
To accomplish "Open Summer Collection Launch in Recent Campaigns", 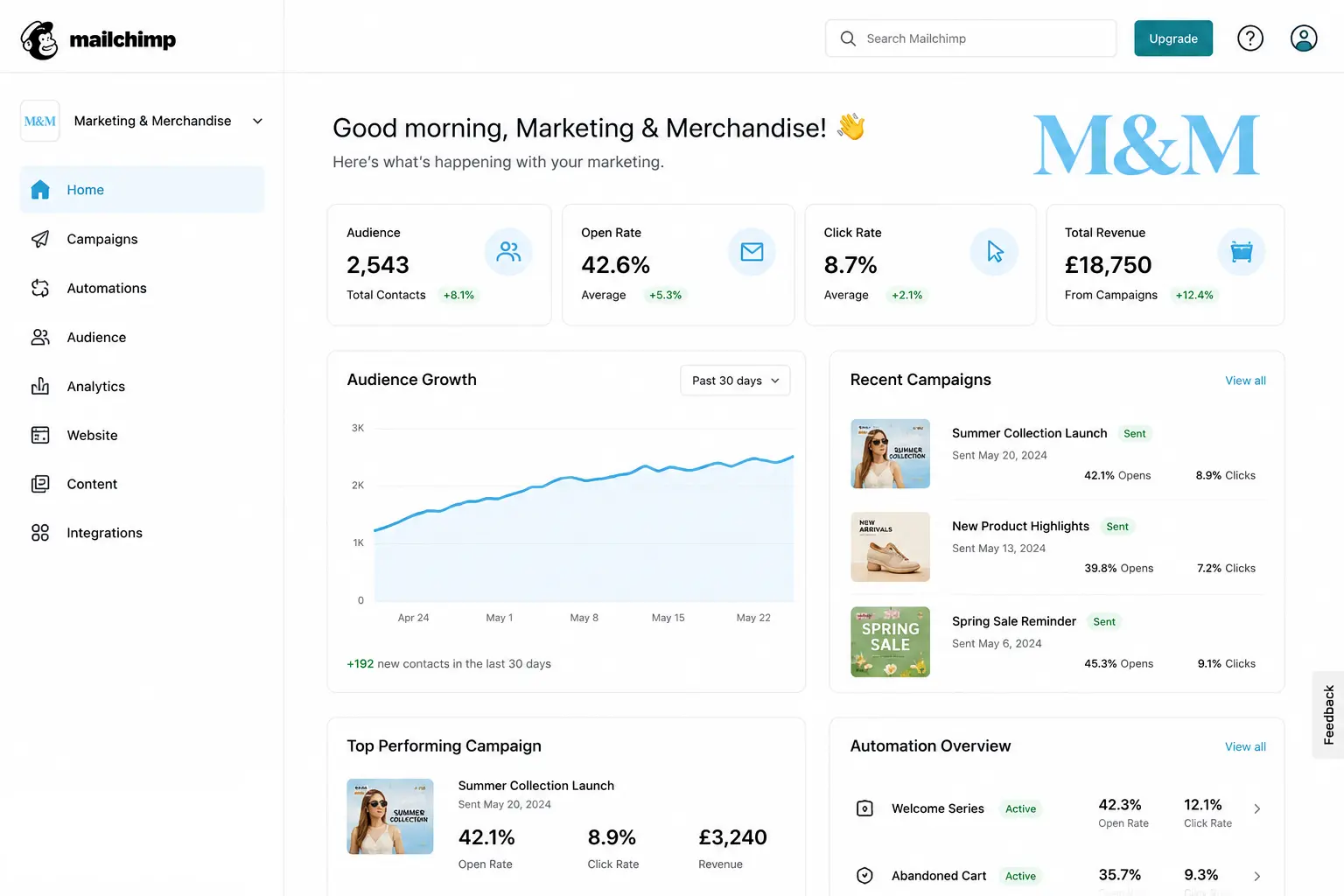I will pyautogui.click(x=1029, y=433).
